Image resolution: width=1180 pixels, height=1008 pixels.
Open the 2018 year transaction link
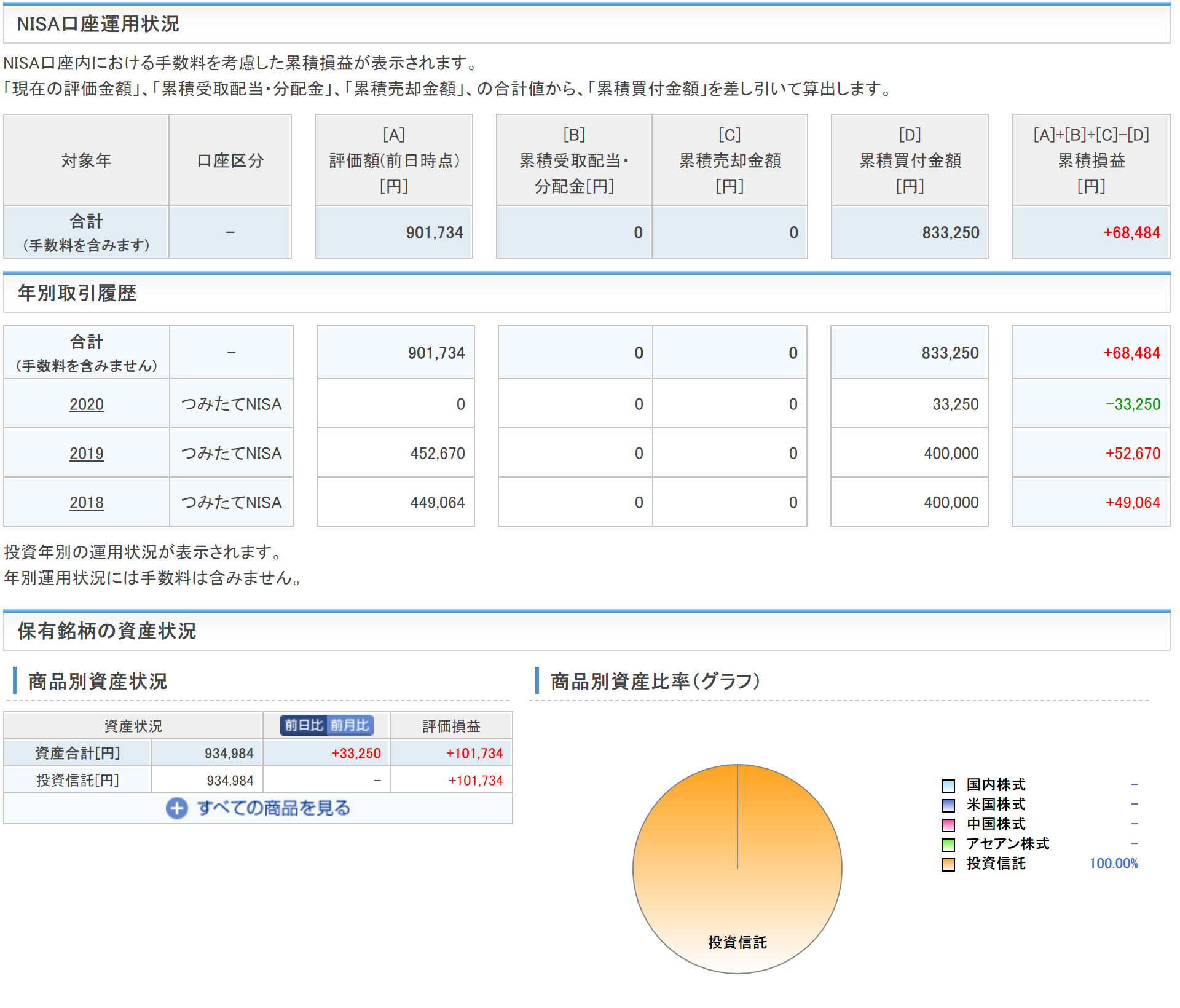click(x=87, y=503)
